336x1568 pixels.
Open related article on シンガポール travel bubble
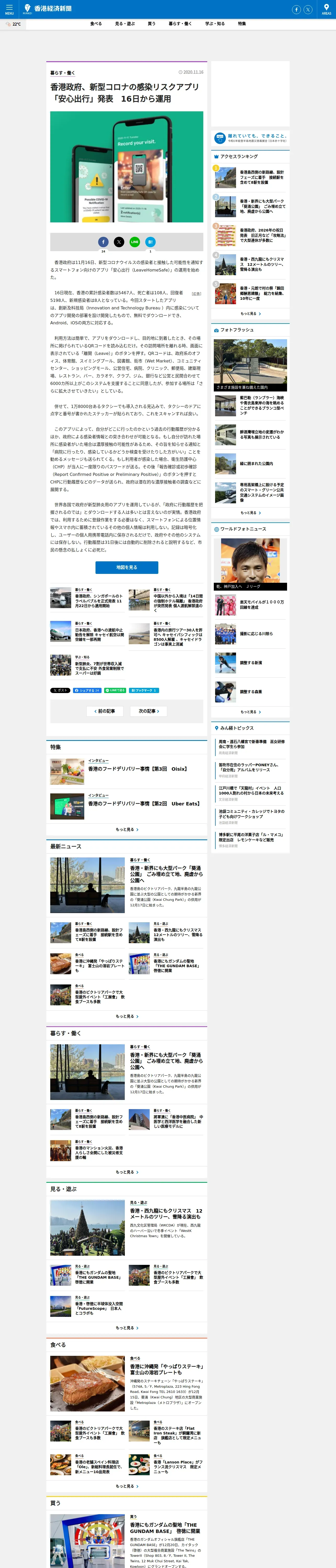[x=99, y=601]
